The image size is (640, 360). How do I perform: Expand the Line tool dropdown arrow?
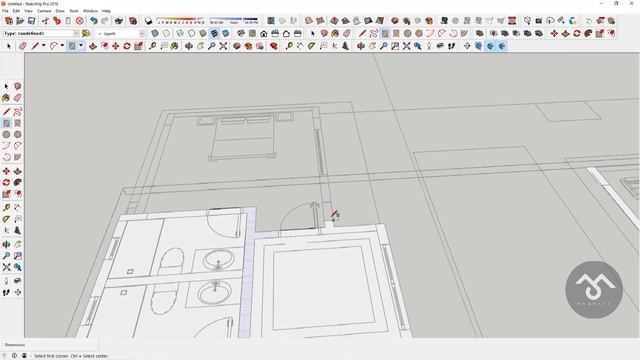click(x=43, y=46)
